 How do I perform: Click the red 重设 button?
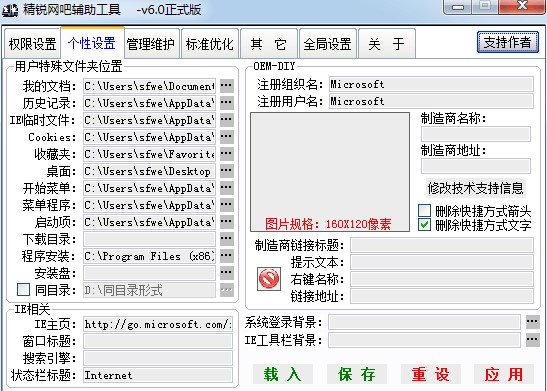click(431, 374)
